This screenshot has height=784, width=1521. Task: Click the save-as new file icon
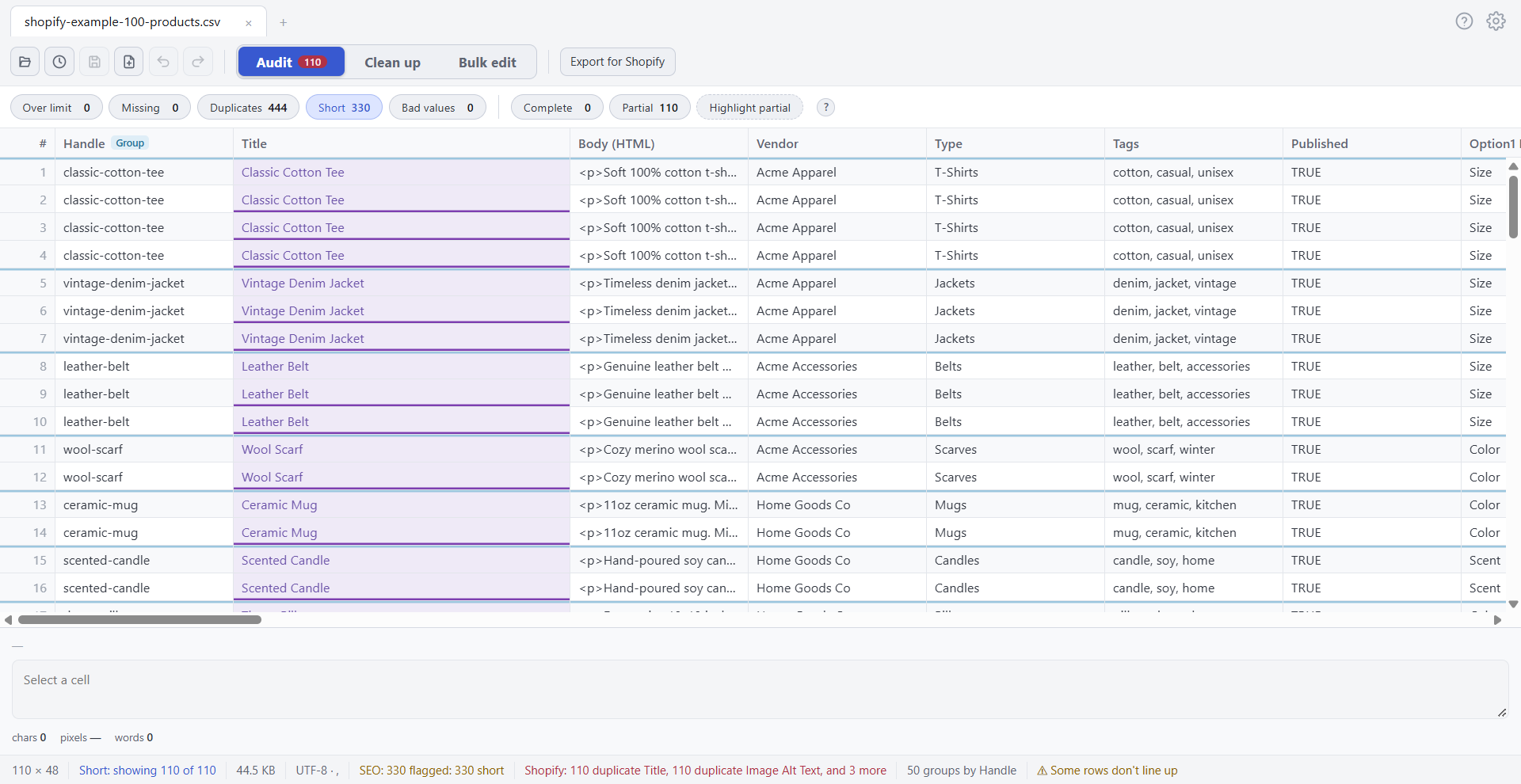click(129, 62)
